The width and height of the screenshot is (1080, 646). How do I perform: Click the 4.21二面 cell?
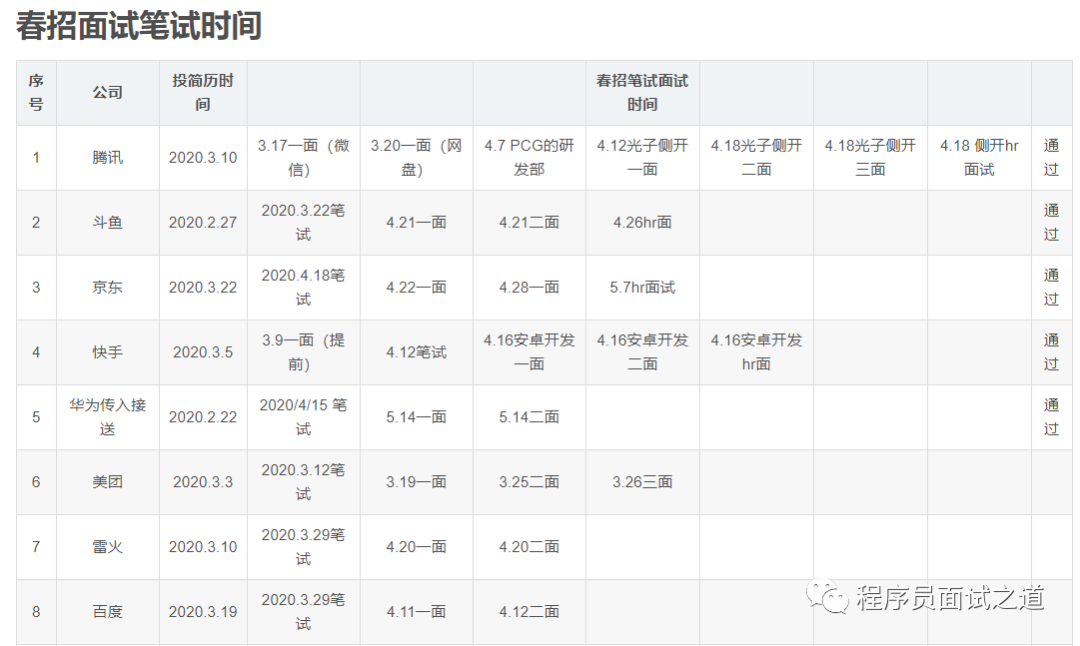[529, 222]
